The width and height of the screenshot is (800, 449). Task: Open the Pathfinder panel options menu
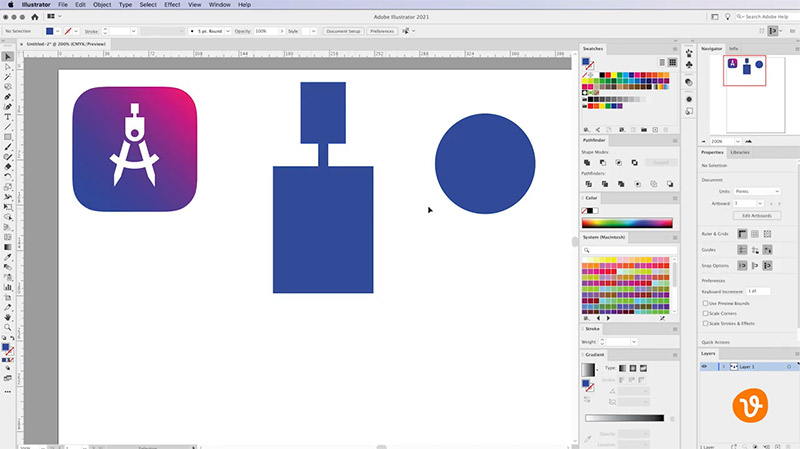(x=674, y=140)
